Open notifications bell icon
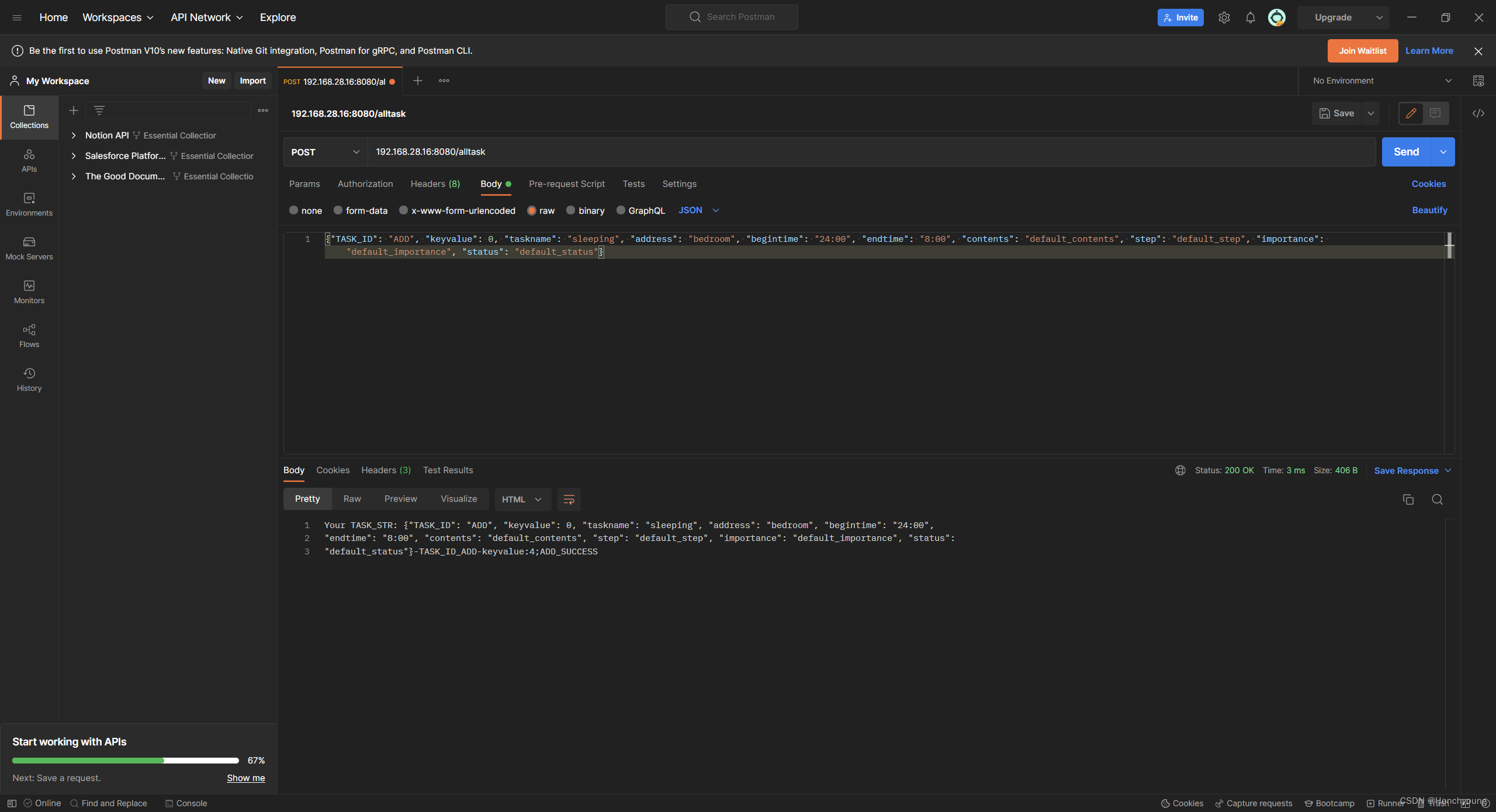1496x812 pixels. 1250,18
